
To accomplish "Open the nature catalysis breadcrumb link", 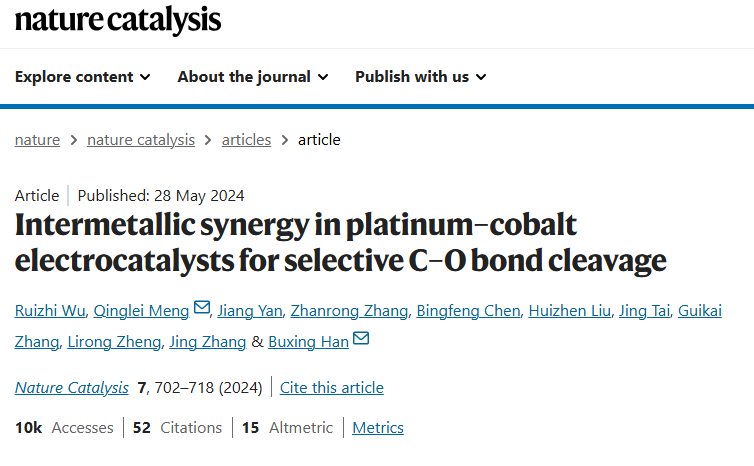I will (x=141, y=140).
